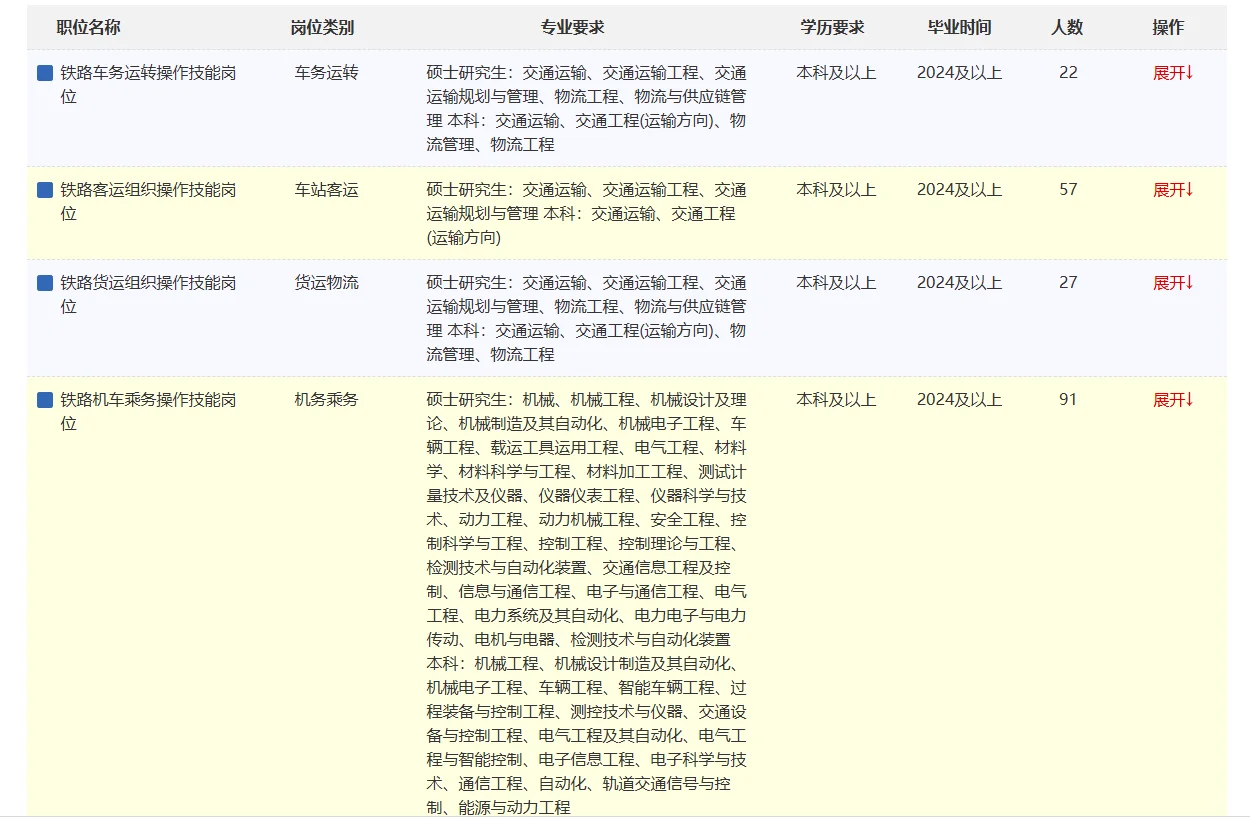Screen dimensions: 1250x817
Task: Expand the 铁路客运组织操作技能岗位 row via 展开
Action: coord(1173,190)
